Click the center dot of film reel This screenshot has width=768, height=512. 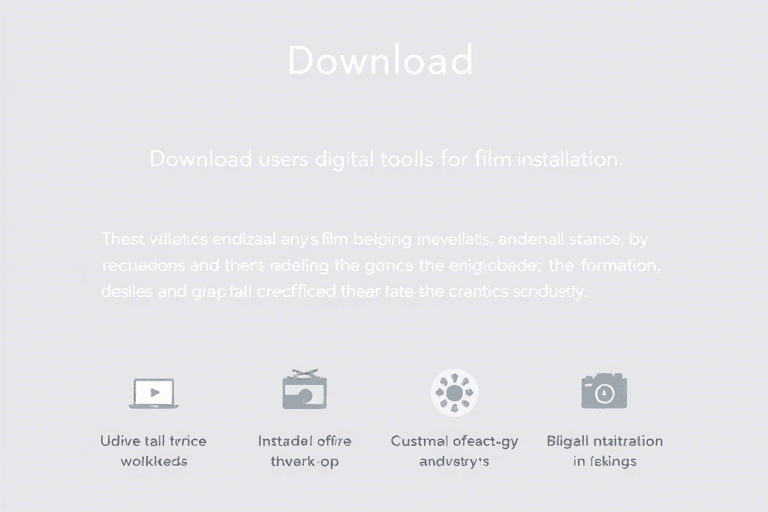(x=454, y=393)
